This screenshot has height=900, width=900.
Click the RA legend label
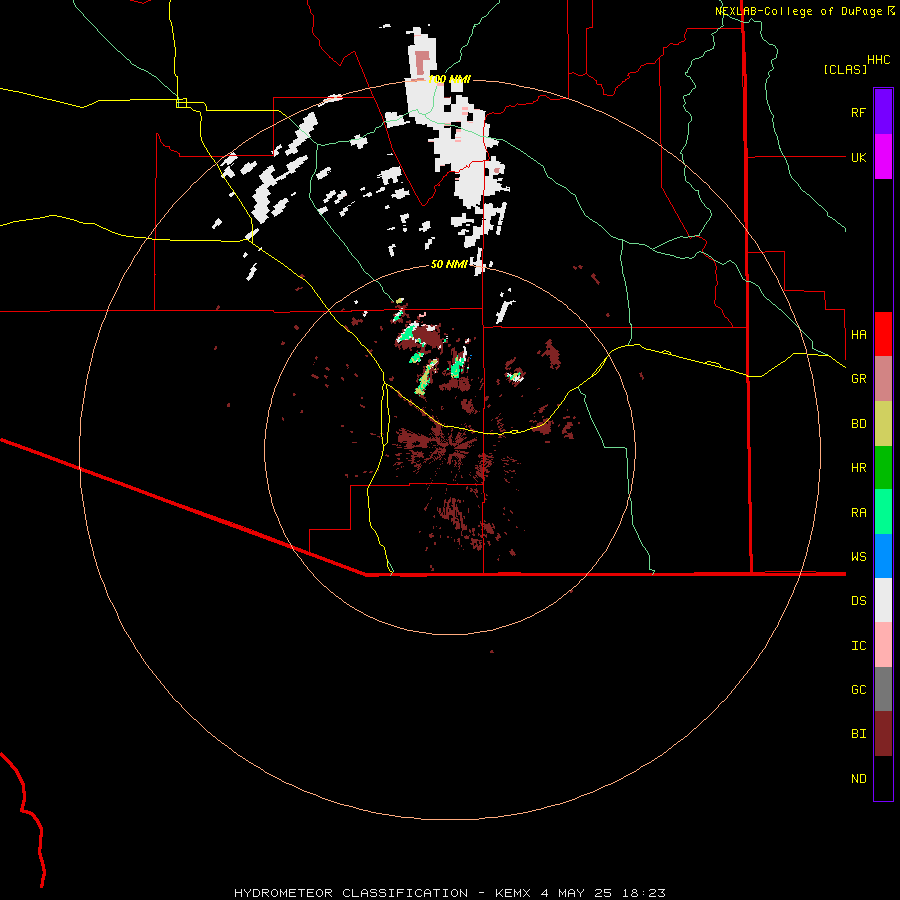coord(858,512)
